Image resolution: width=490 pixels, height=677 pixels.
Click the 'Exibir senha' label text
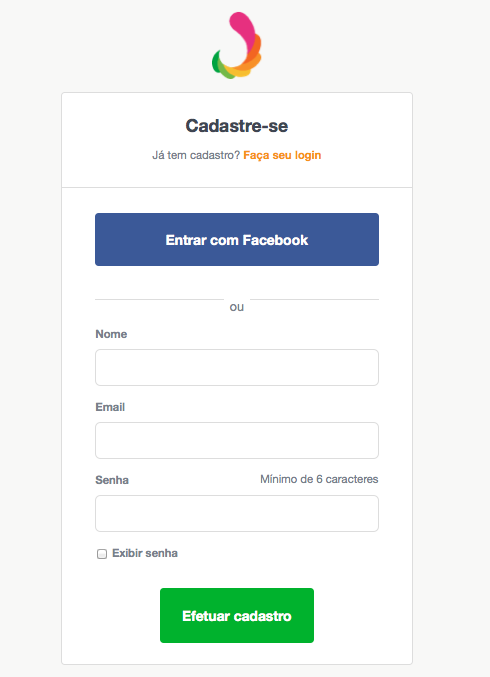tap(145, 553)
